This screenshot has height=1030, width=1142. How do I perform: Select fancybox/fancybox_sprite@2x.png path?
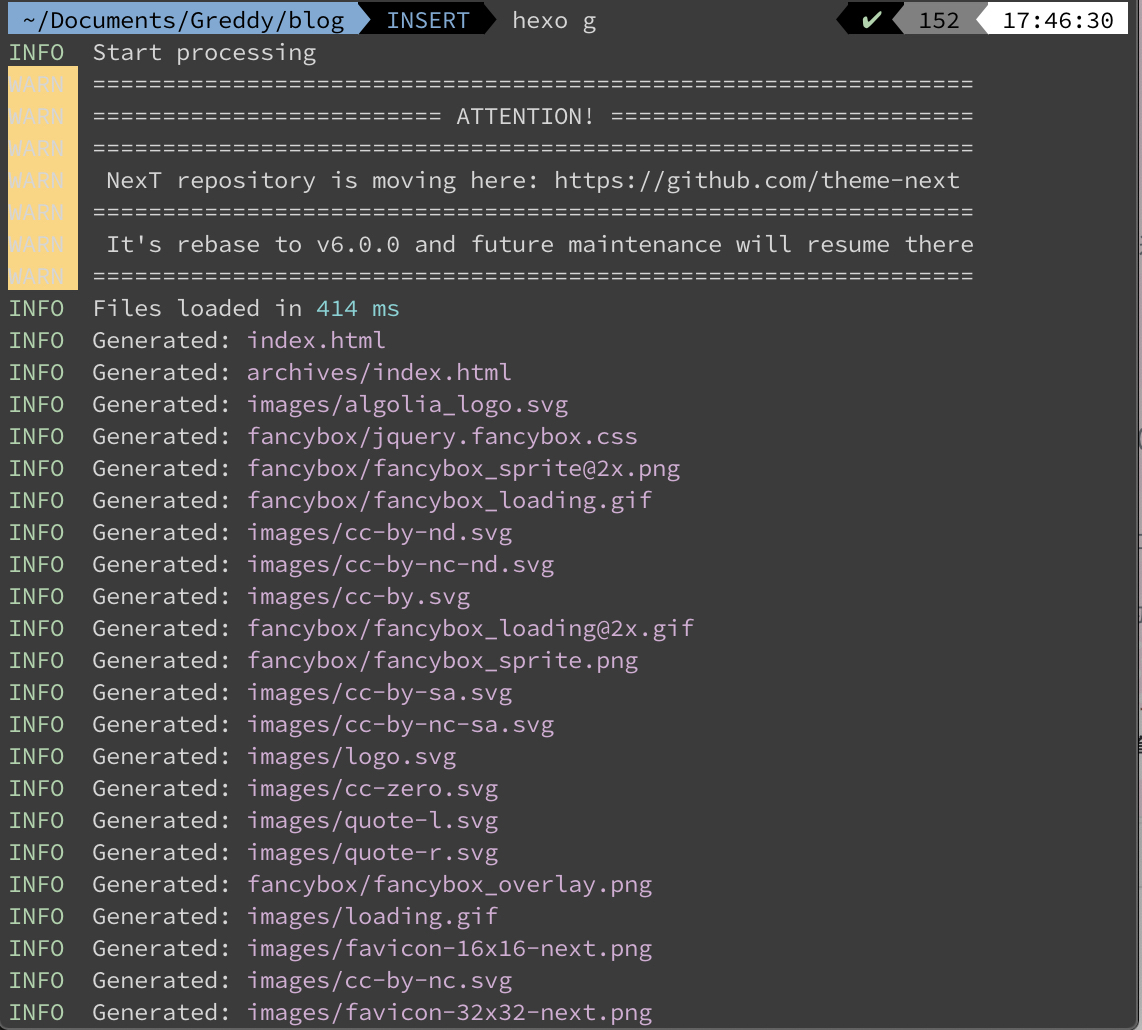(463, 469)
